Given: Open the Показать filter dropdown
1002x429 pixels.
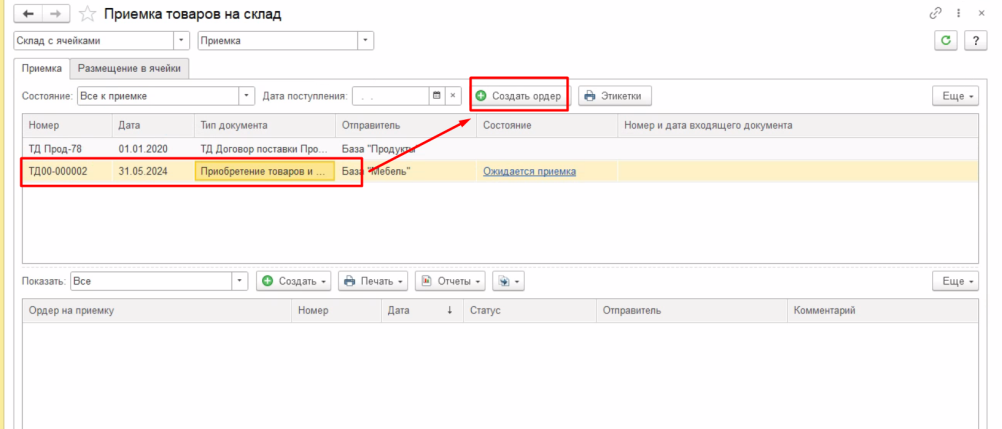Looking at the screenshot, I should click(x=240, y=282).
